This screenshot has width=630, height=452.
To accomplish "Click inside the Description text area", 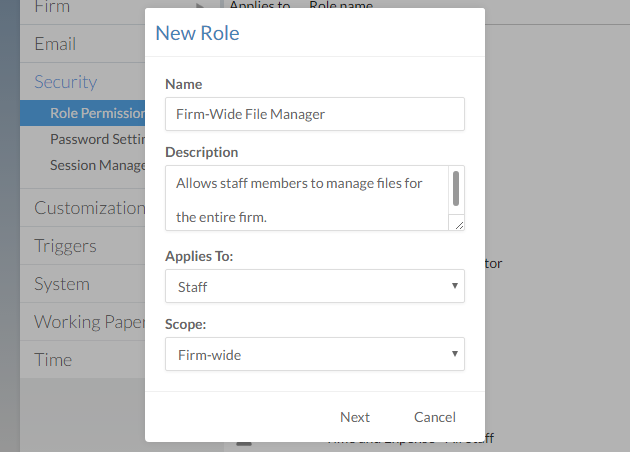I will tap(305, 198).
